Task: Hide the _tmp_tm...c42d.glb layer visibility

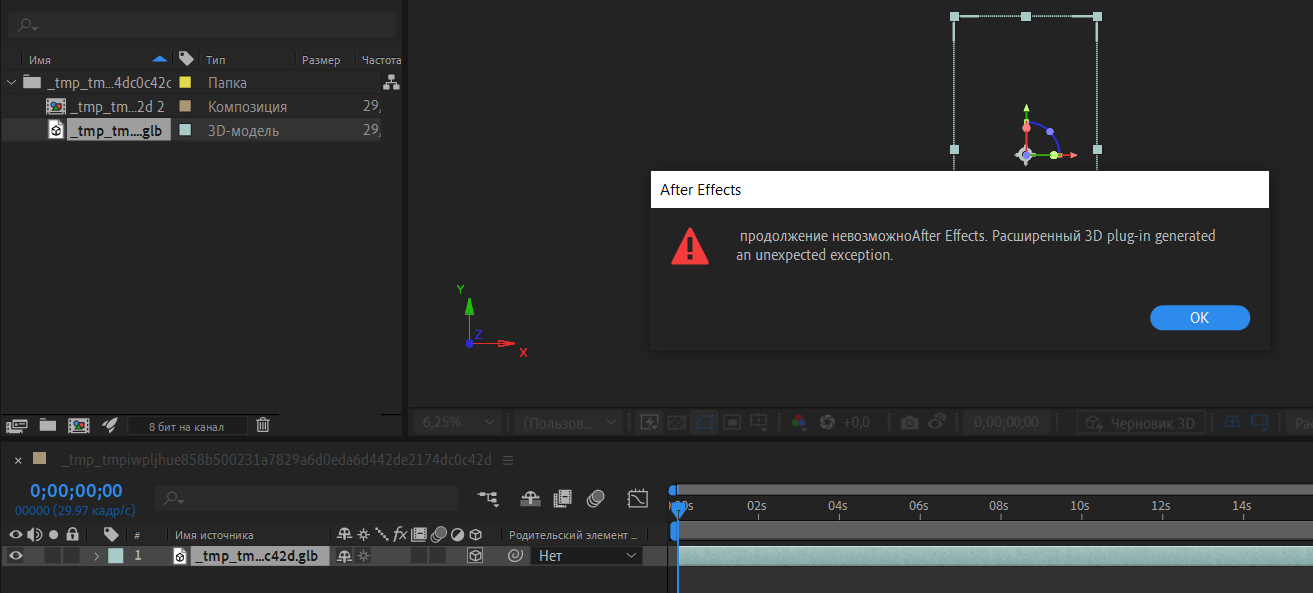Action: 15,555
